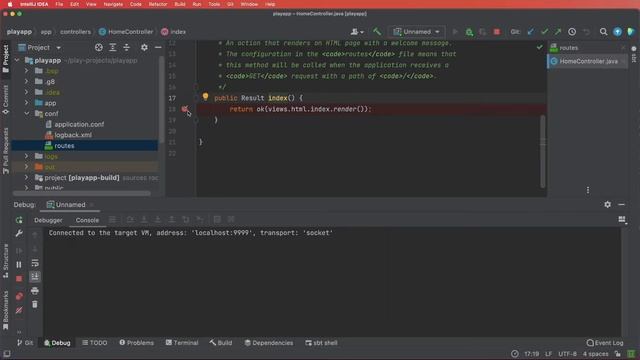Click the Git commit checkmark icon
Screen dimensions: 640x360
(544, 31)
